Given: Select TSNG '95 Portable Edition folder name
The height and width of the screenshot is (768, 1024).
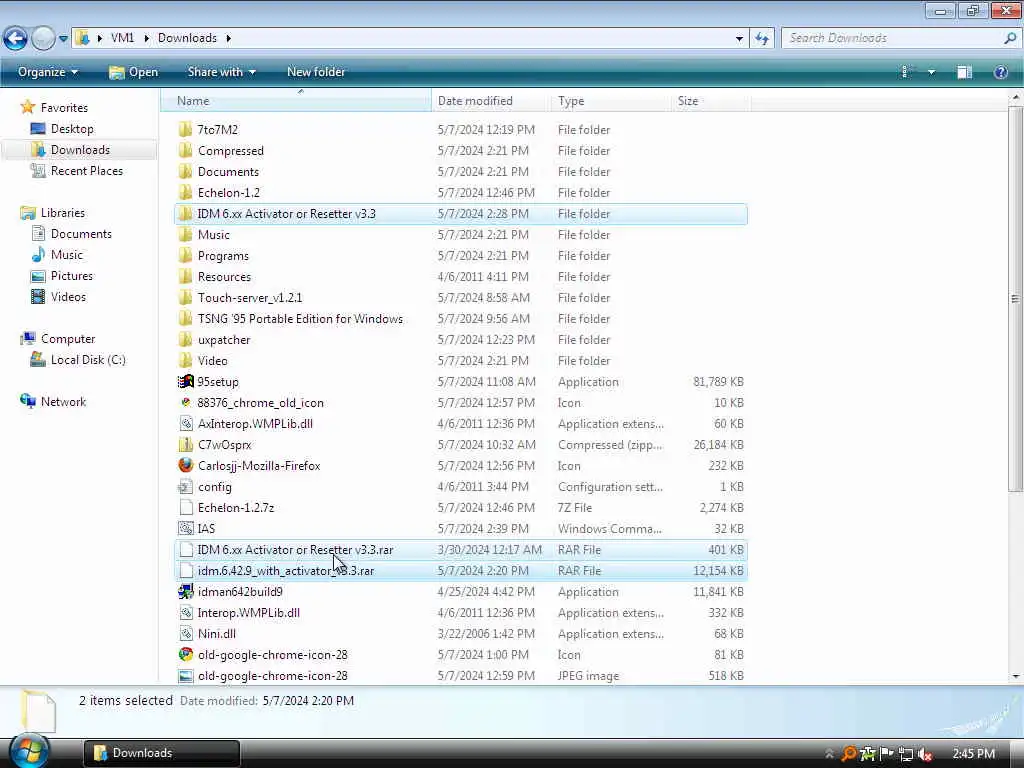Looking at the screenshot, I should pyautogui.click(x=300, y=319).
